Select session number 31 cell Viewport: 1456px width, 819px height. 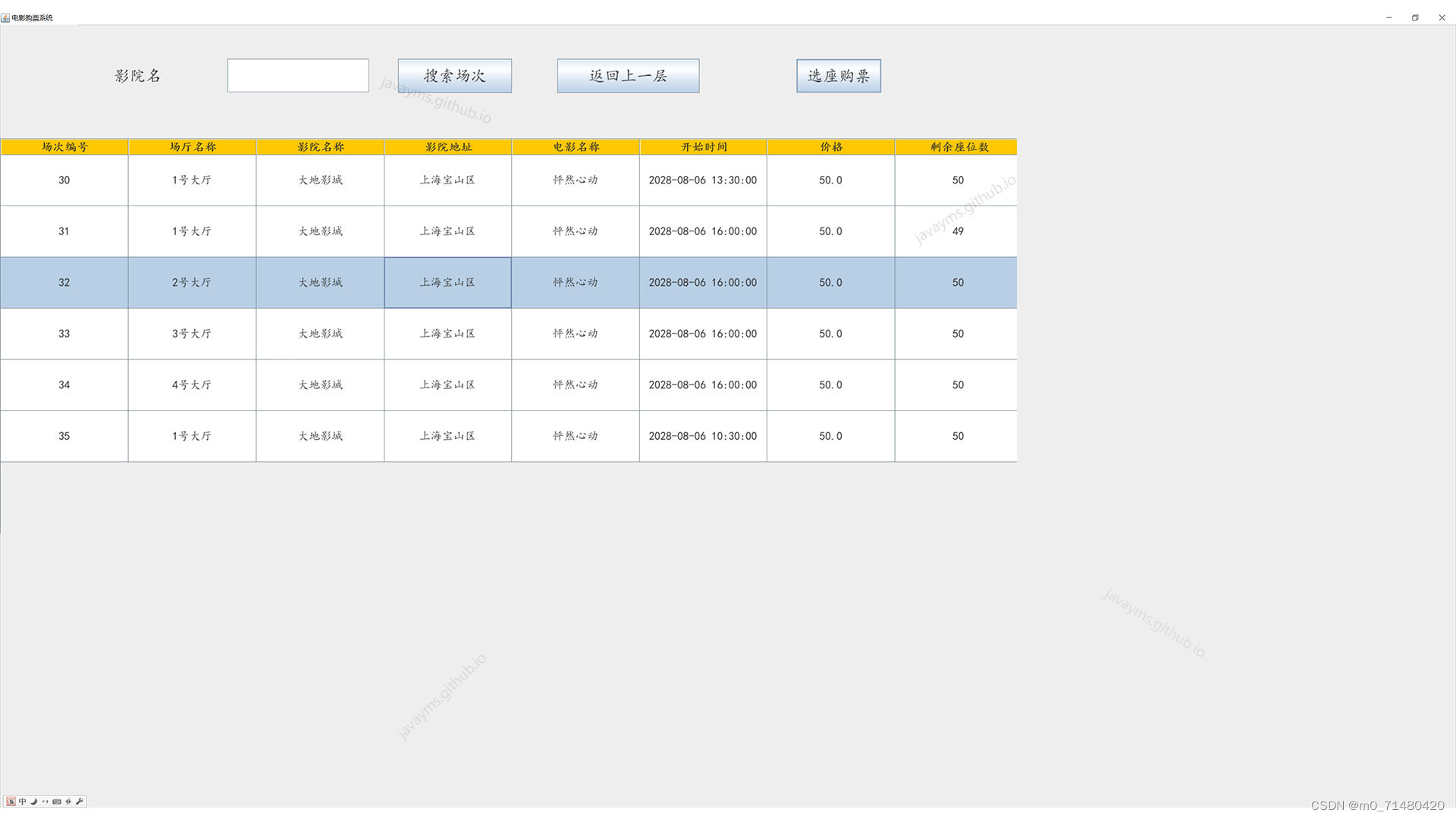pos(64,231)
